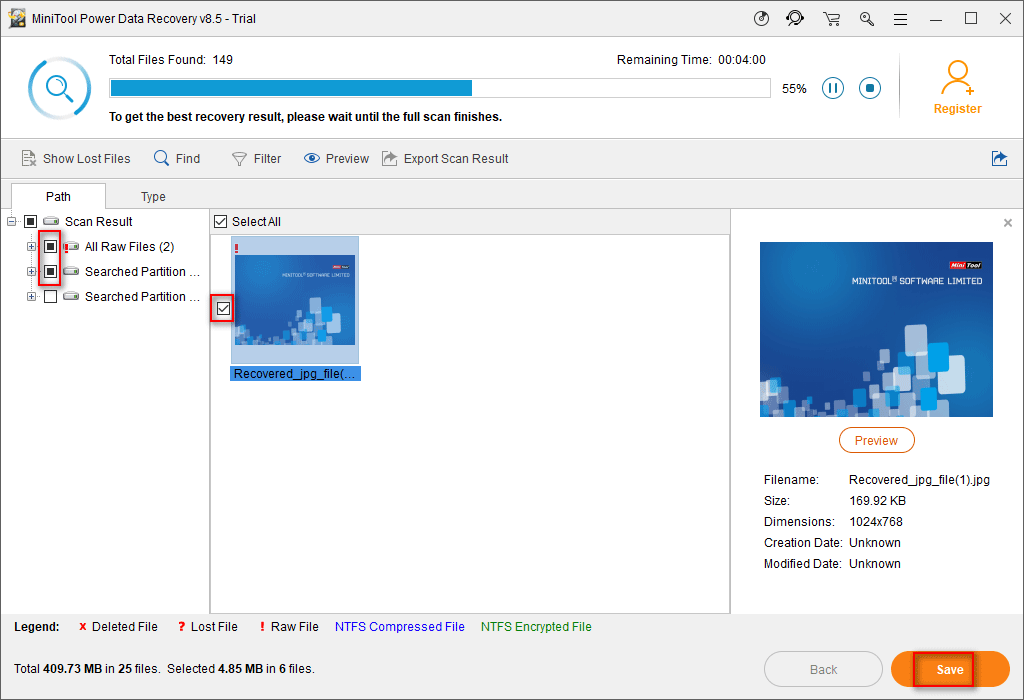Expand the last Searched Partition node

pos(31,297)
